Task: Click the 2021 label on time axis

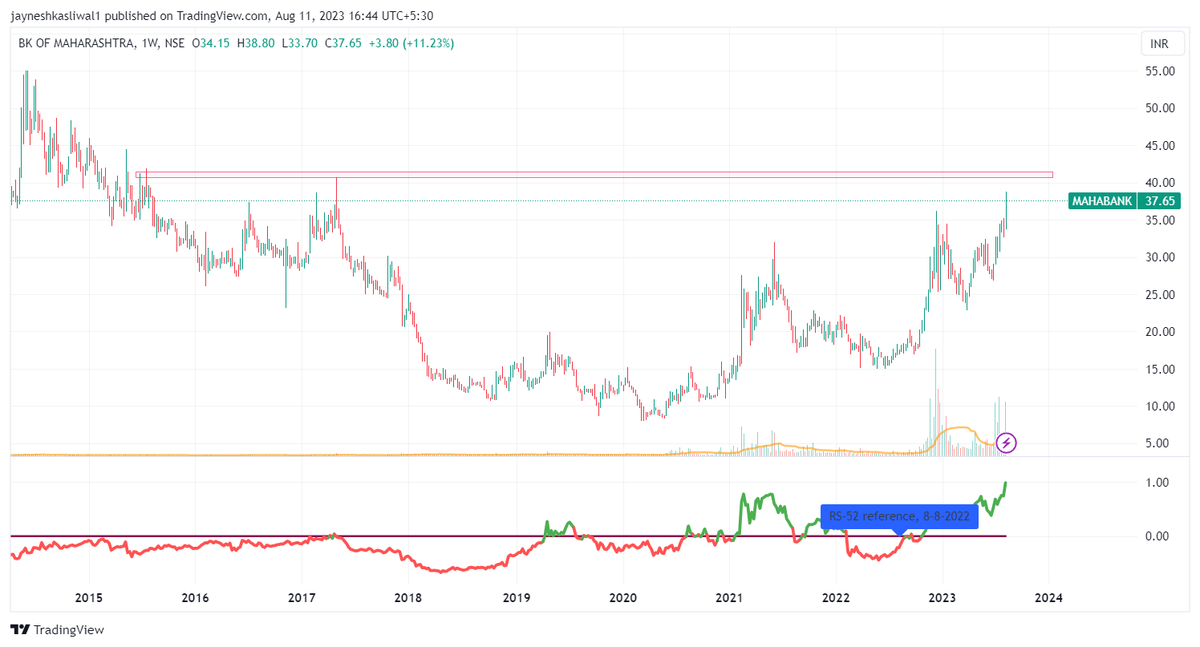Action: pos(729,598)
